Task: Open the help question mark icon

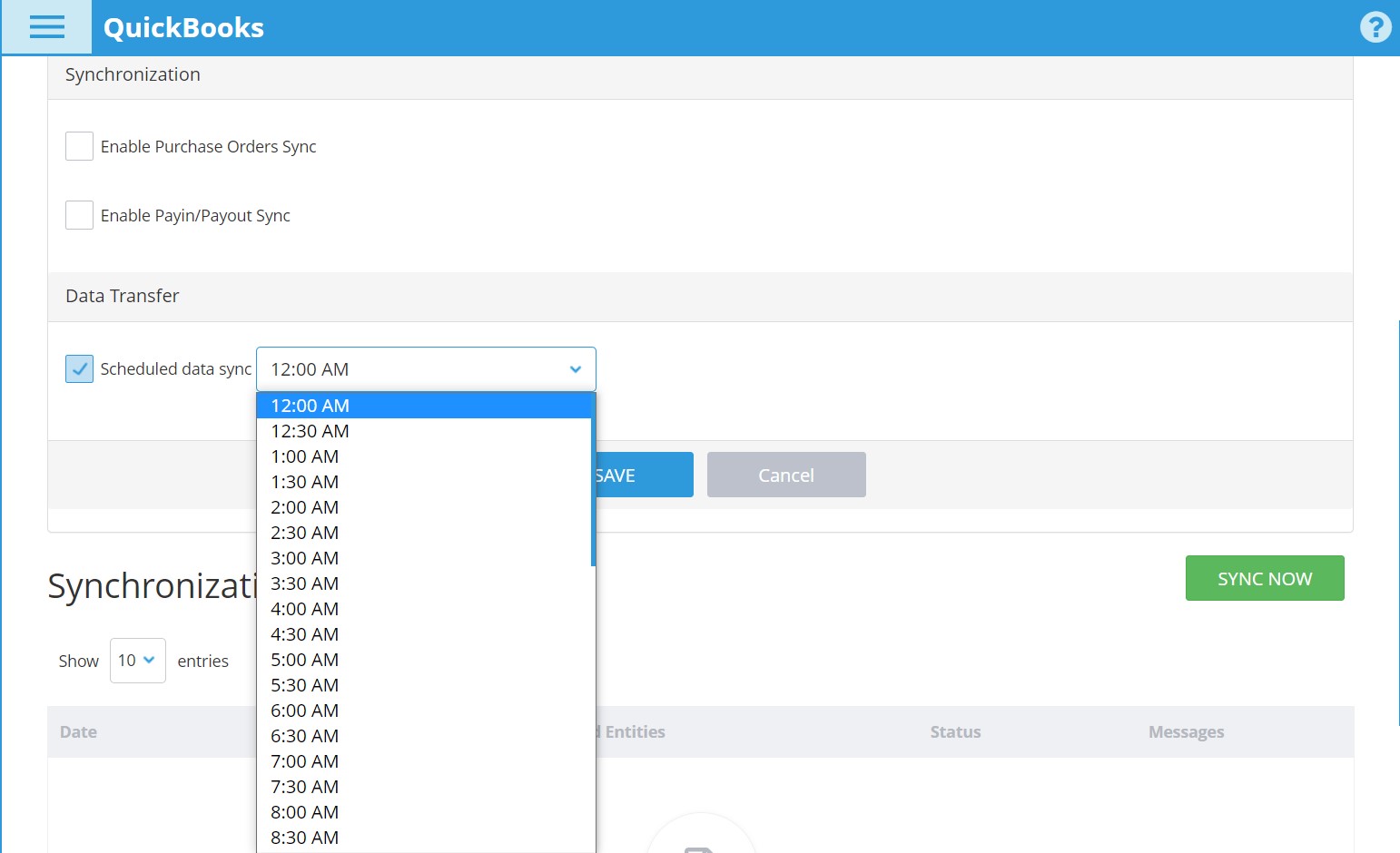Action: (1375, 27)
